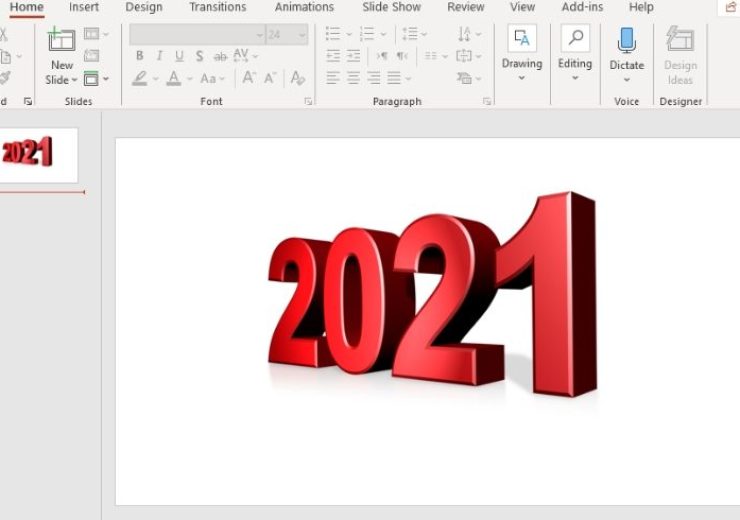Open the Section dropdown
The height and width of the screenshot is (520, 740).
point(96,79)
